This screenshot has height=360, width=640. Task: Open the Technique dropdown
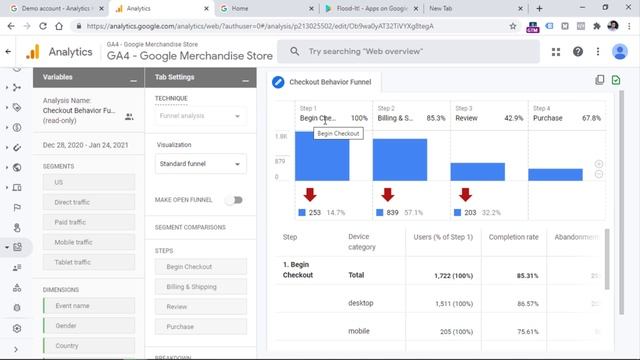[x=200, y=116]
